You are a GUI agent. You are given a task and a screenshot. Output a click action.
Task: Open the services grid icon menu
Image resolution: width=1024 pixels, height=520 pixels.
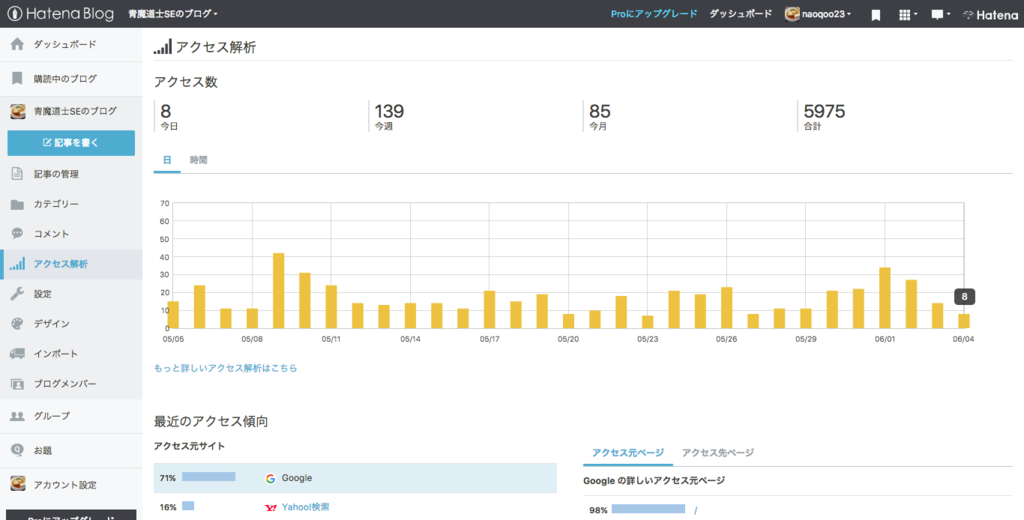click(x=908, y=14)
